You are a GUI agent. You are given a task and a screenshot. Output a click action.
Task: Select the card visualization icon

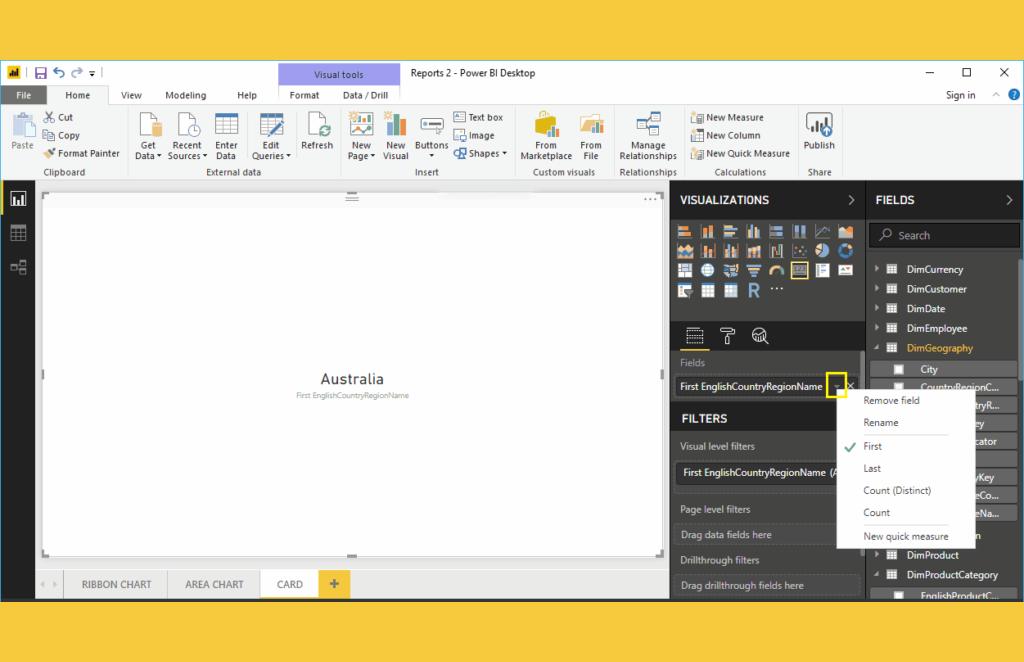click(799, 270)
